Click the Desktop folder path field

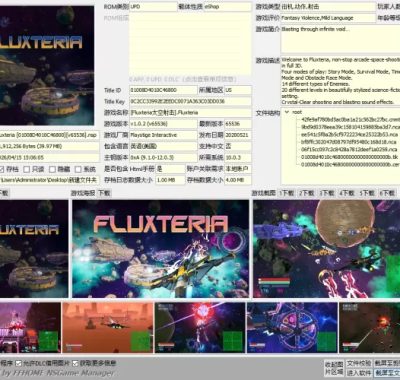tap(49, 180)
